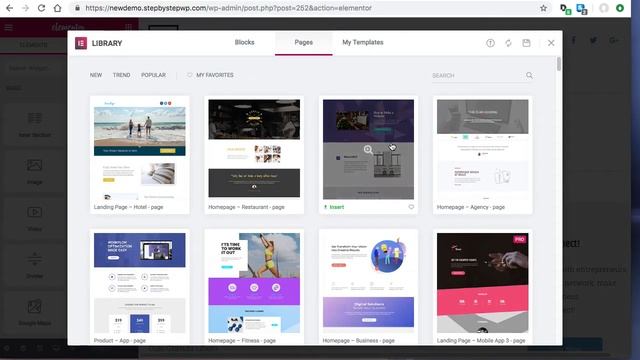Click Facebook icon on background page
The image size is (640, 360).
[573, 40]
